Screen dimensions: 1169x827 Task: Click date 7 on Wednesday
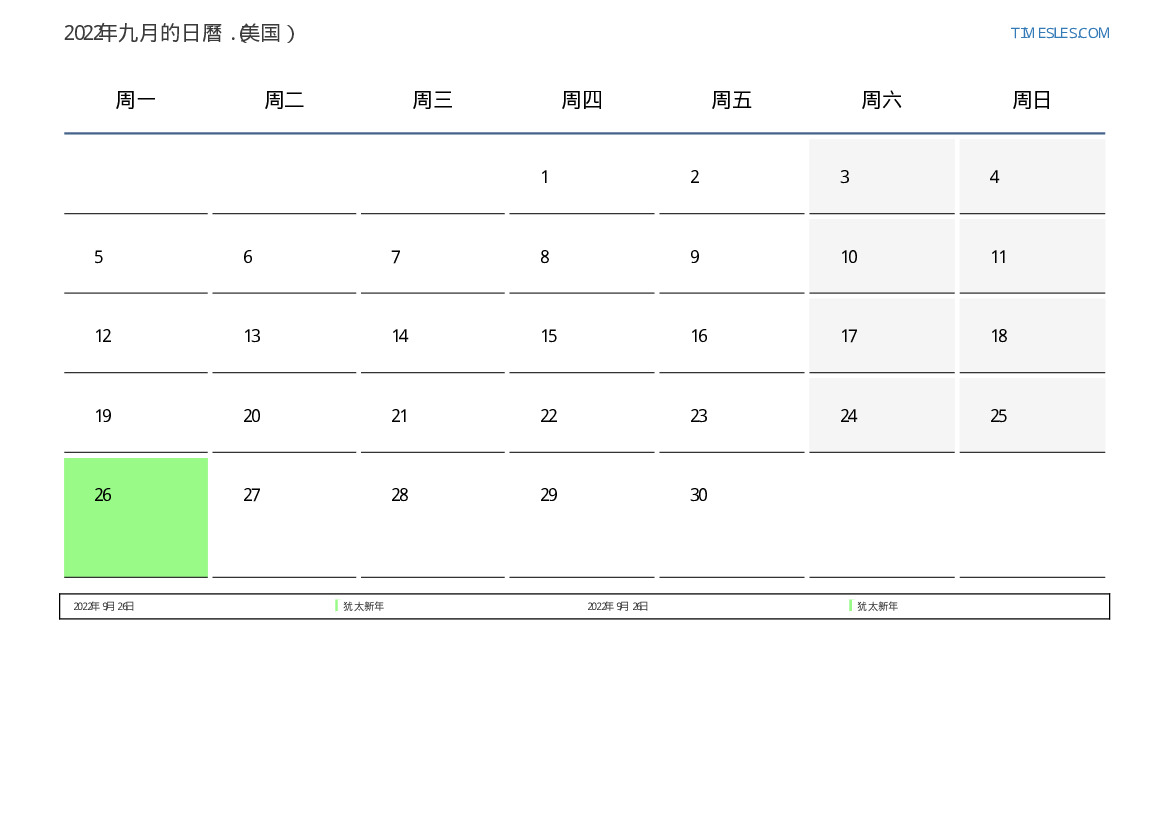click(x=396, y=257)
